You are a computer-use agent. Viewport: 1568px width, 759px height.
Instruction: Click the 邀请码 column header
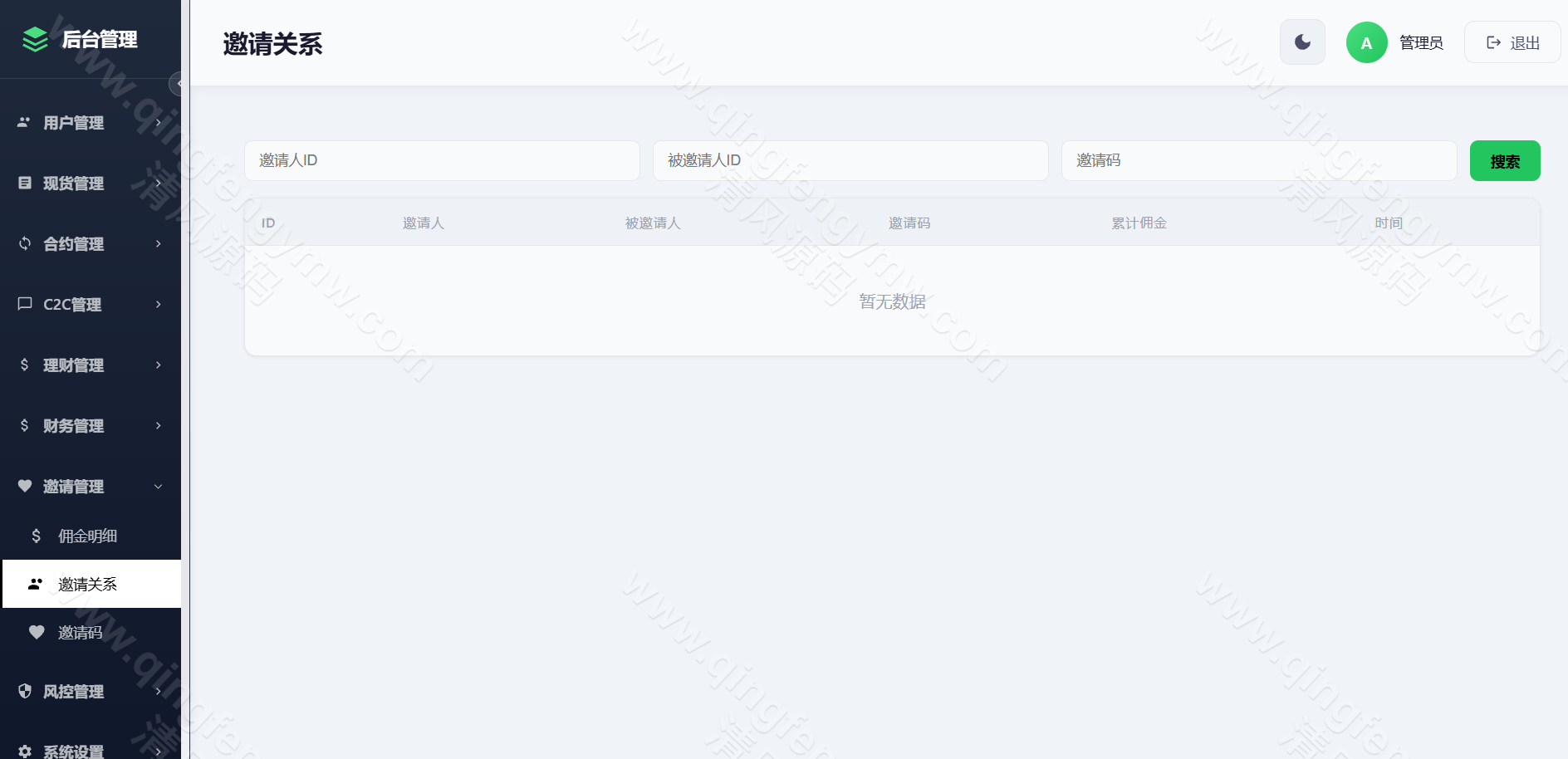[x=909, y=223]
